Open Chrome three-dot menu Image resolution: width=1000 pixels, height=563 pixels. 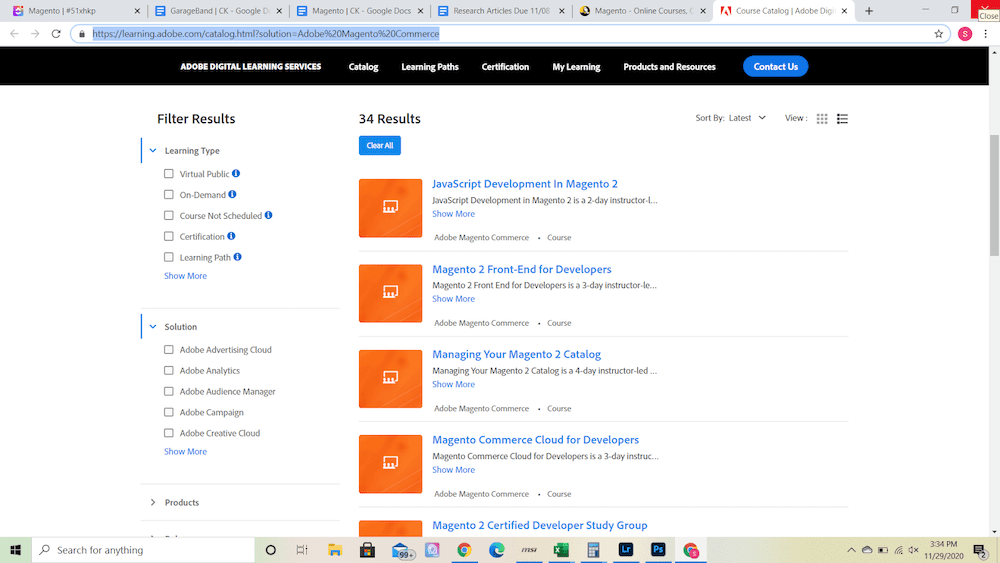pyautogui.click(x=985, y=34)
